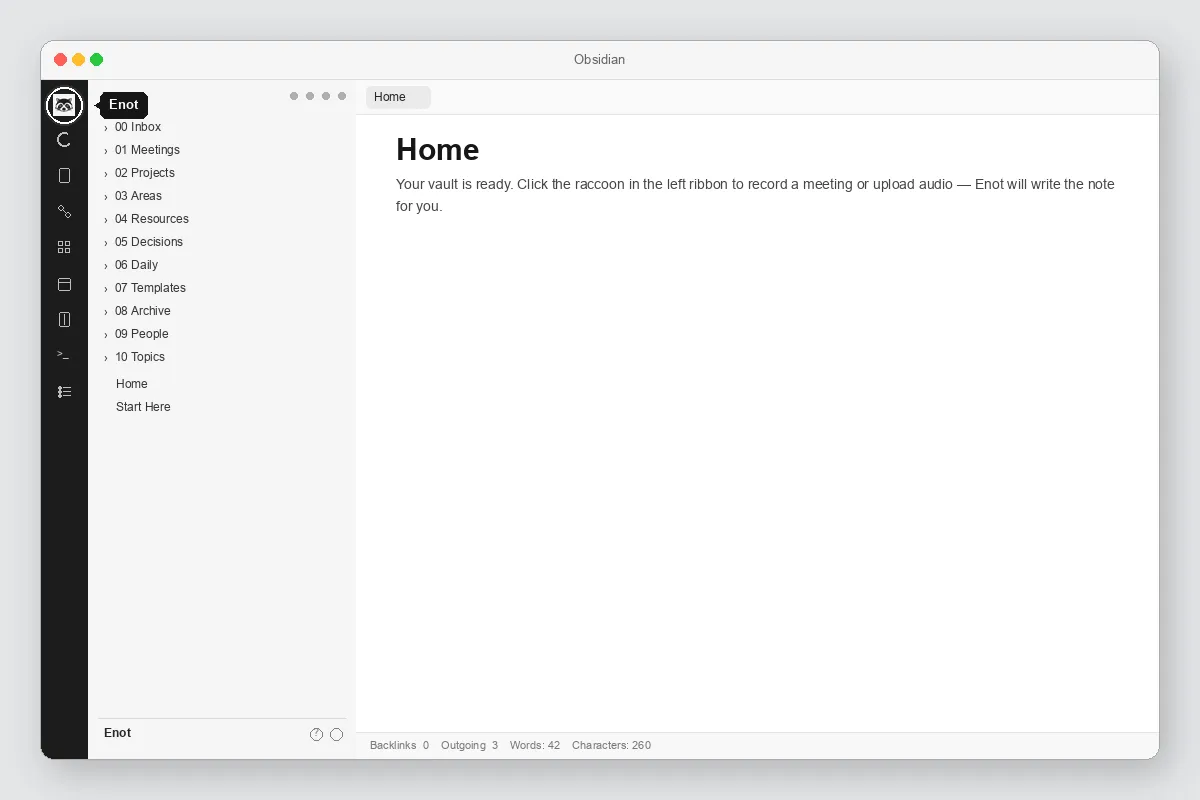The image size is (1200, 800).
Task: Expand the 04 Resources folder chevron
Action: [x=106, y=220]
